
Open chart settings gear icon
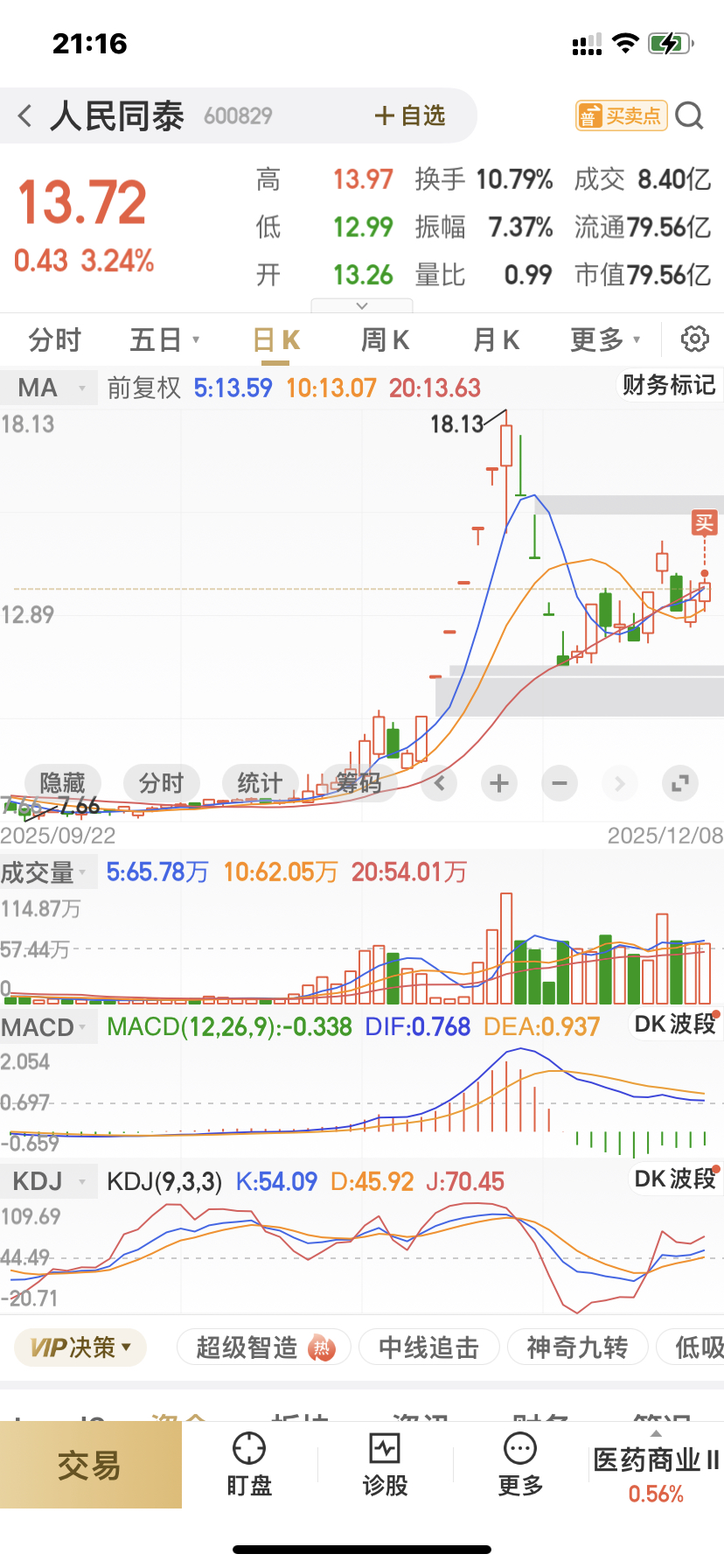point(695,339)
